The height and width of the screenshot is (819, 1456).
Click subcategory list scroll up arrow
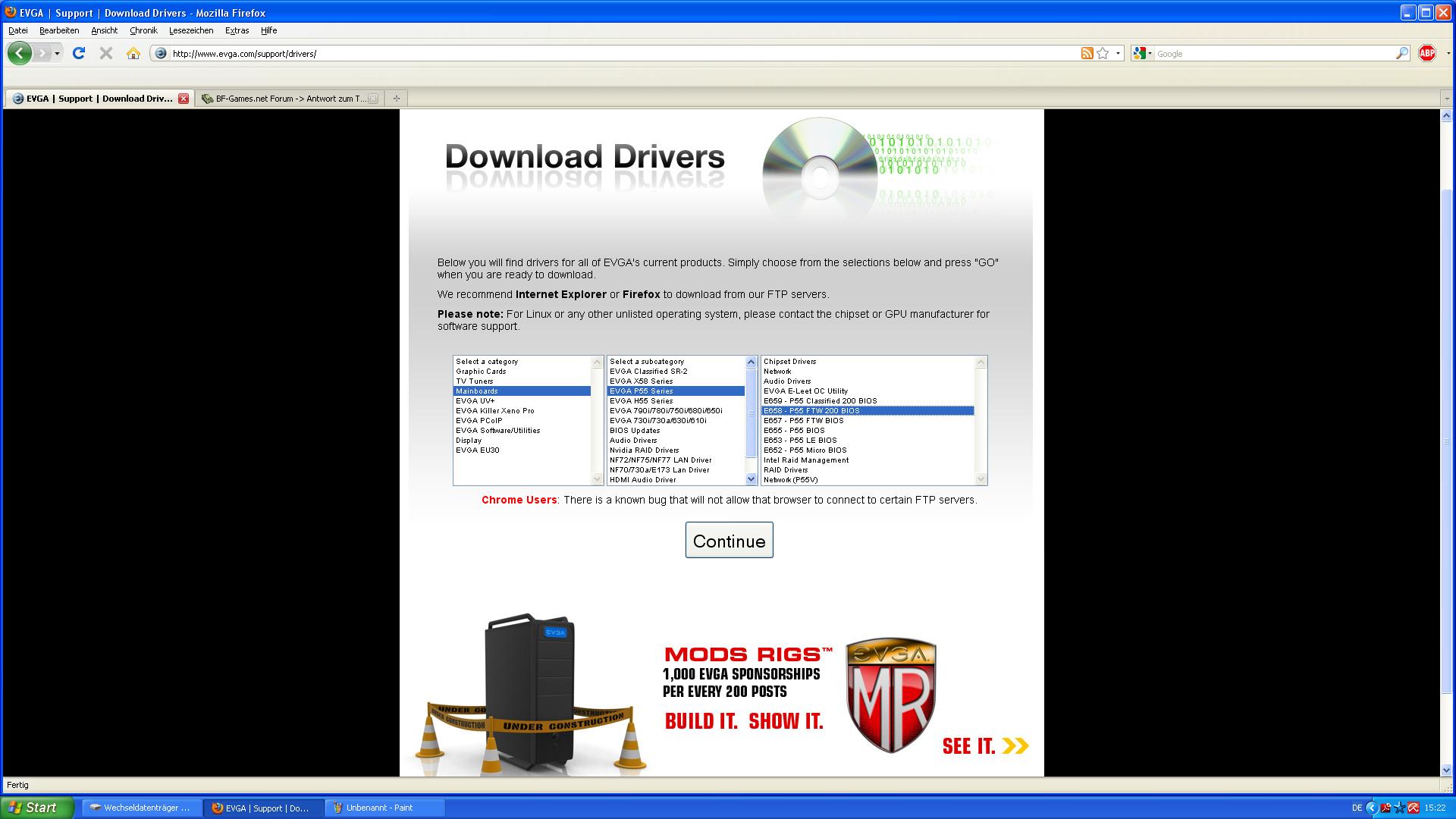tap(752, 362)
